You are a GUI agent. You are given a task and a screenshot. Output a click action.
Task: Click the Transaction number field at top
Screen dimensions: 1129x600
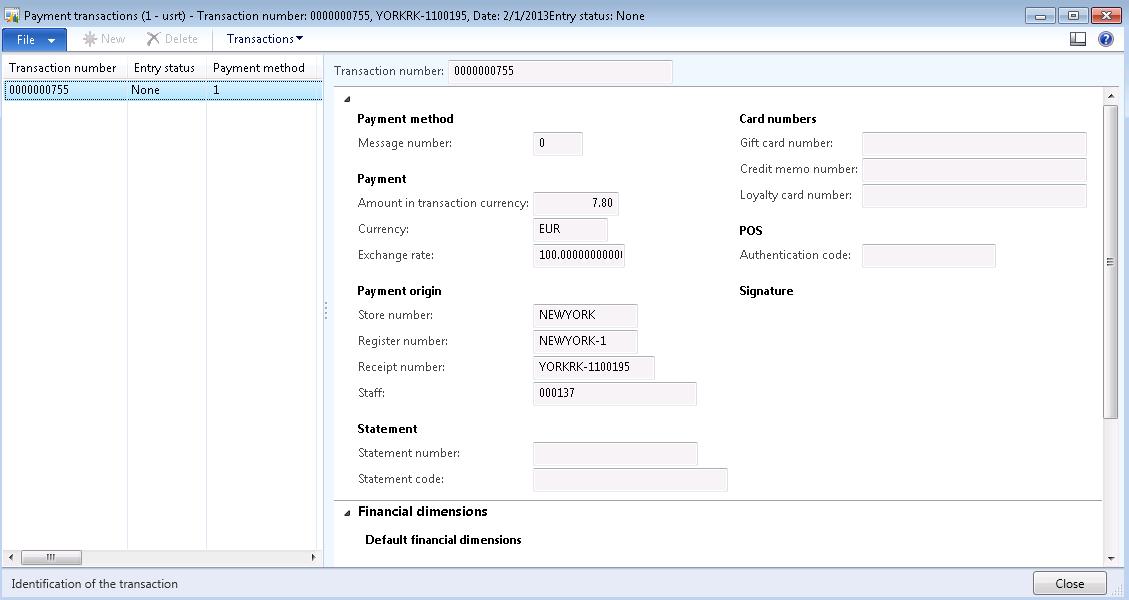click(x=560, y=71)
